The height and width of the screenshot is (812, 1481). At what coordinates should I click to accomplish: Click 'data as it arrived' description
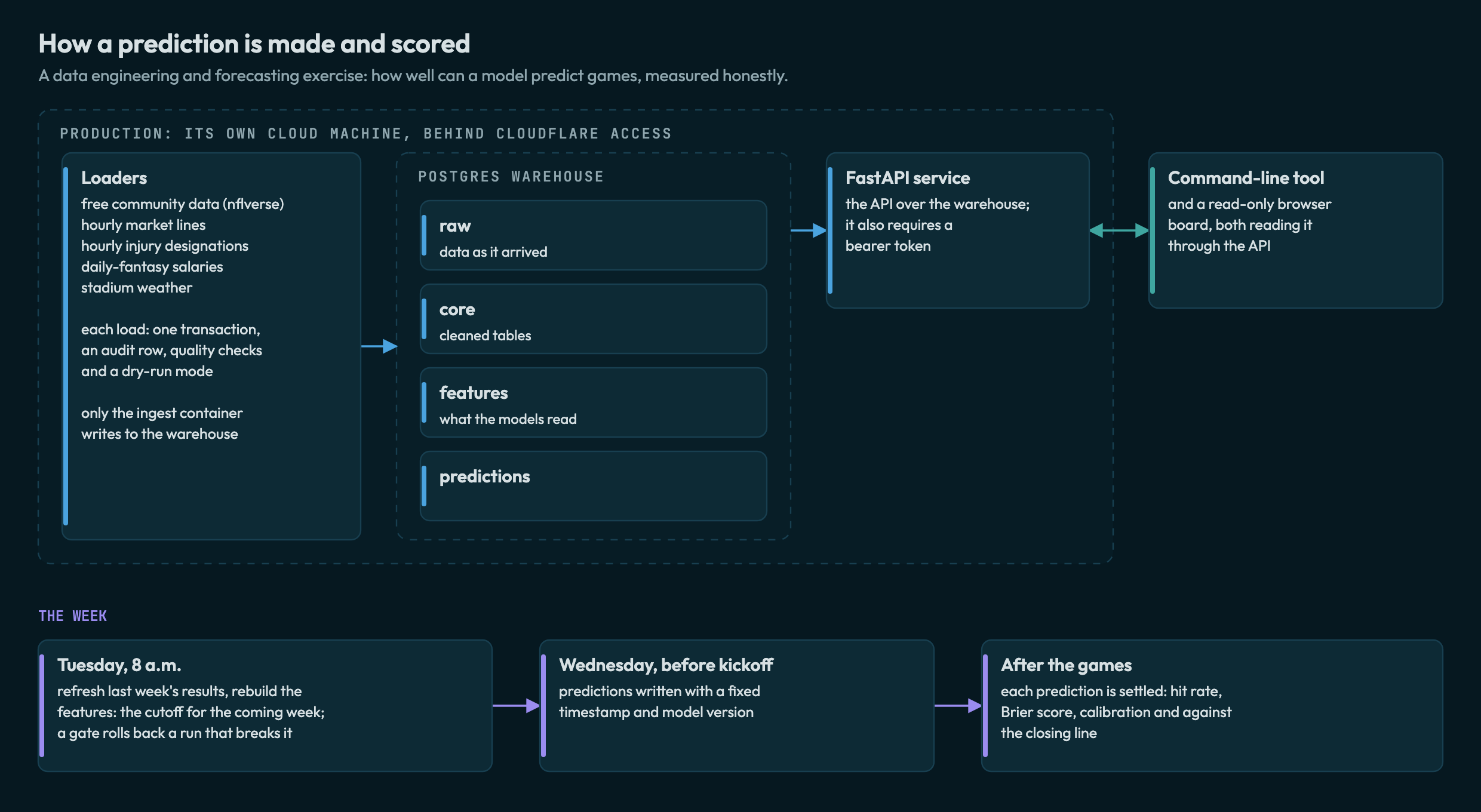(493, 252)
